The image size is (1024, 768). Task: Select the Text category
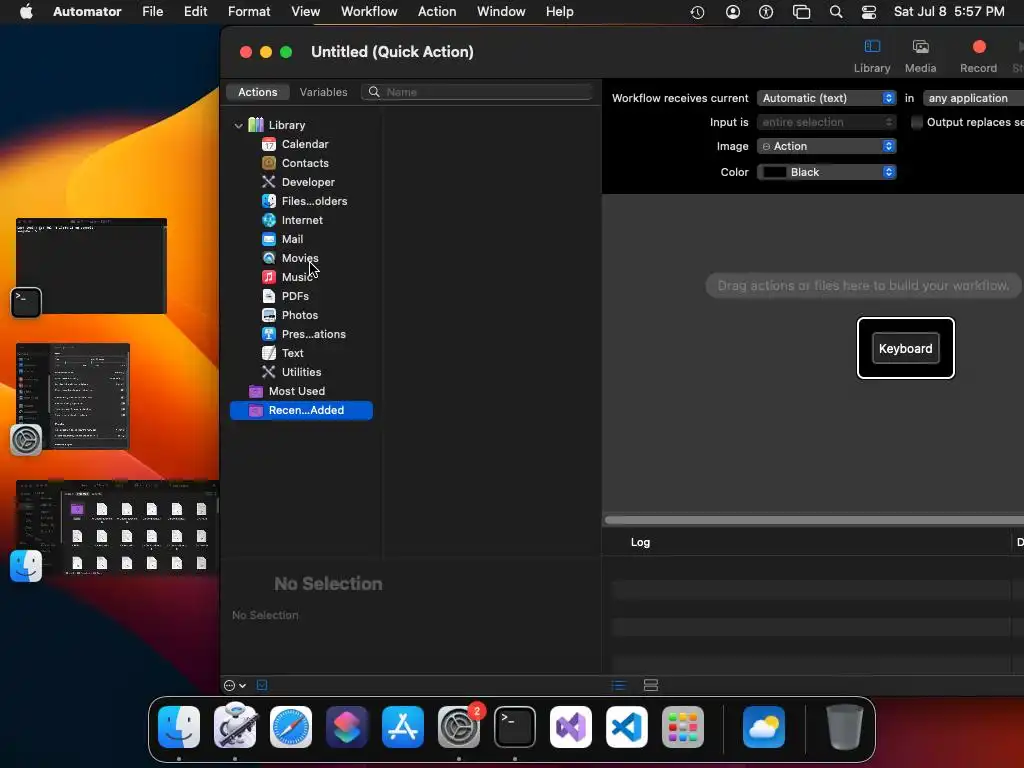pyautogui.click(x=292, y=352)
